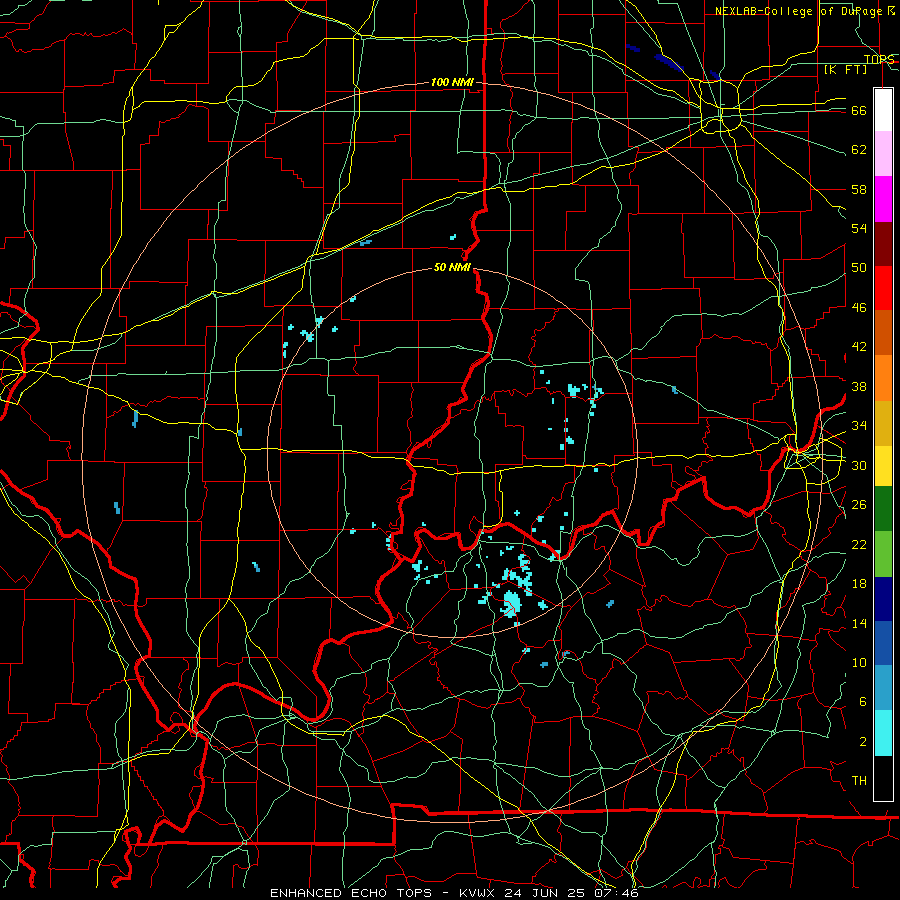
Task: Click the 22 value on the scale
Action: point(859,544)
